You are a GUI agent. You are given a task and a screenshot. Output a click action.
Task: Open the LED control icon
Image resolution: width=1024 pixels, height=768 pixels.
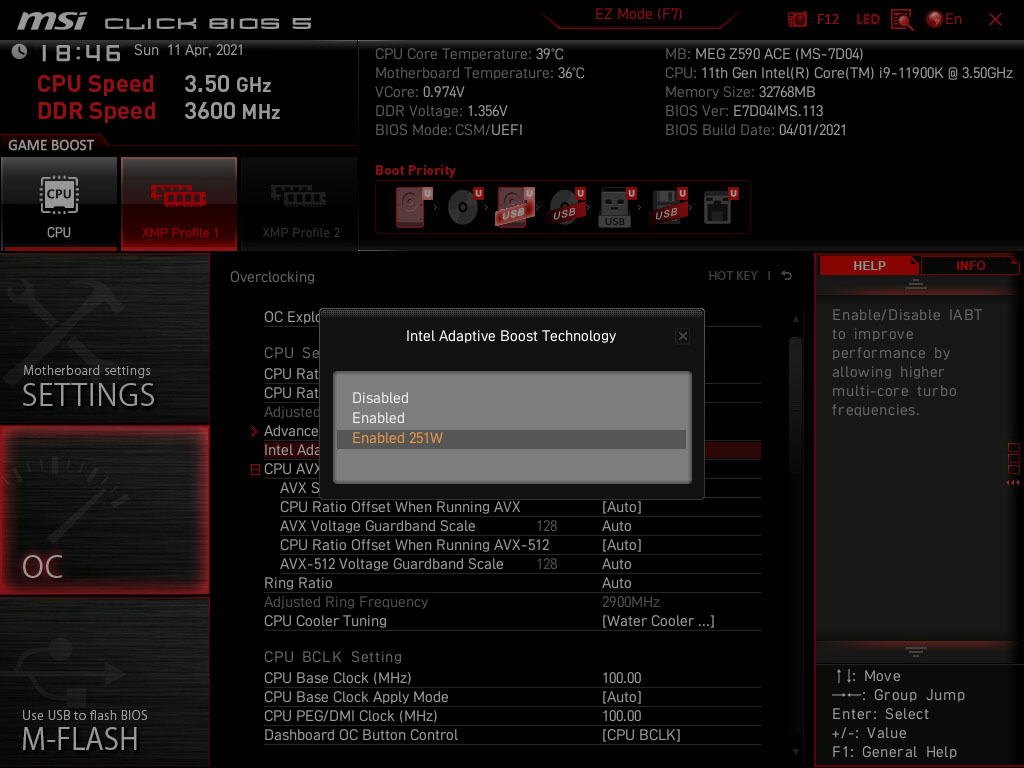(x=866, y=19)
